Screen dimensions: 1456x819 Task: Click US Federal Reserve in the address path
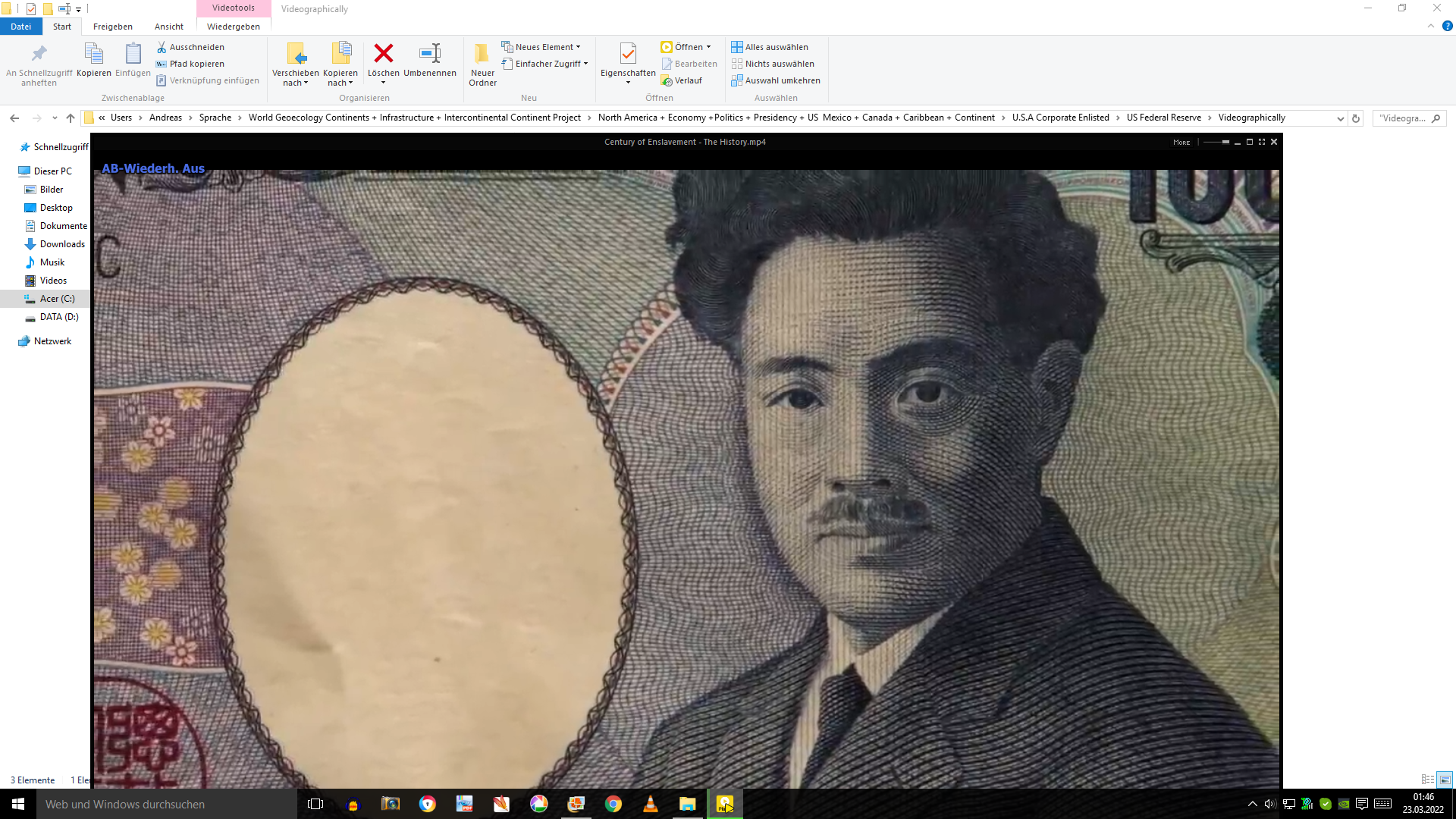(1164, 118)
